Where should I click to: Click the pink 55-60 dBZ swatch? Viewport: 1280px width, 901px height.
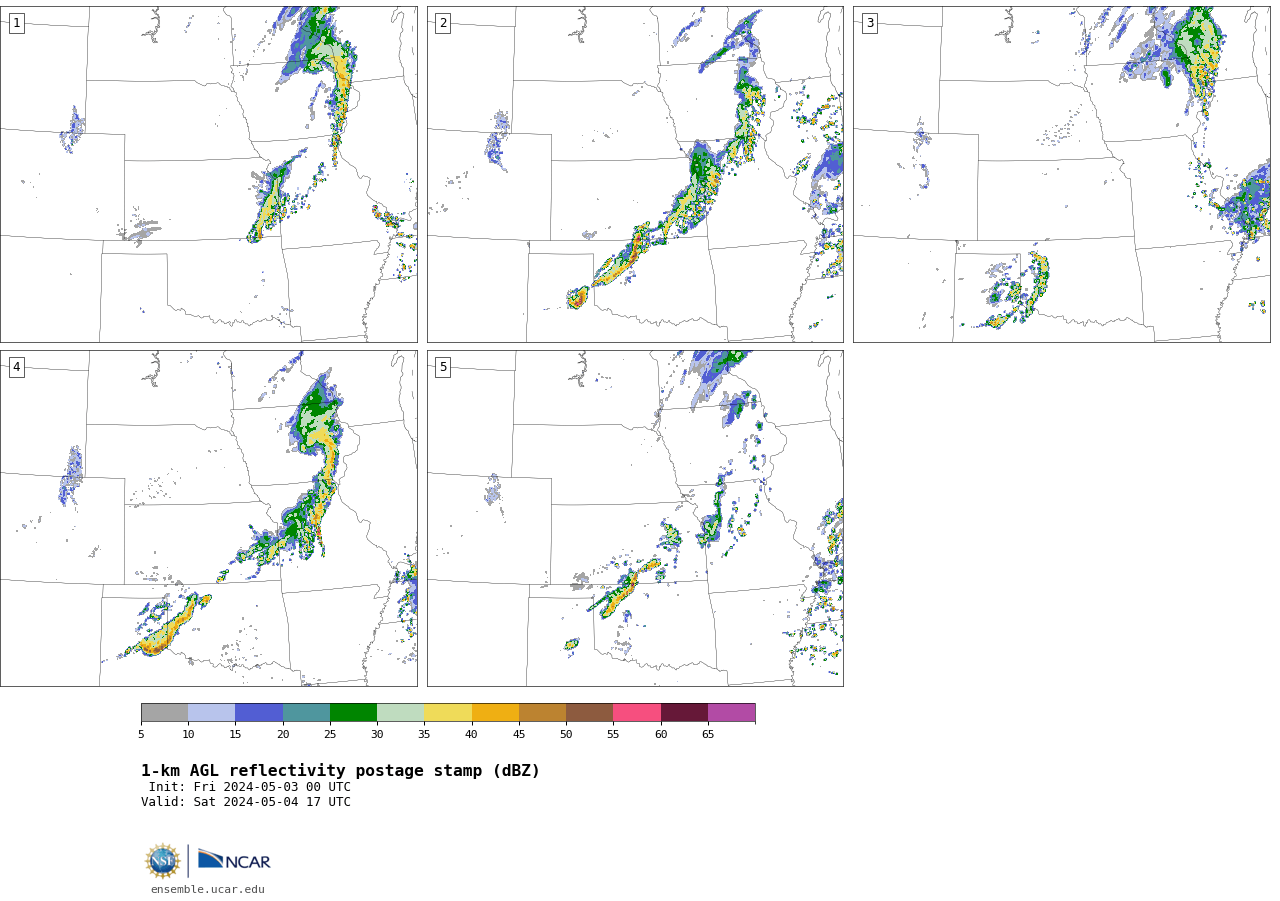click(x=637, y=713)
